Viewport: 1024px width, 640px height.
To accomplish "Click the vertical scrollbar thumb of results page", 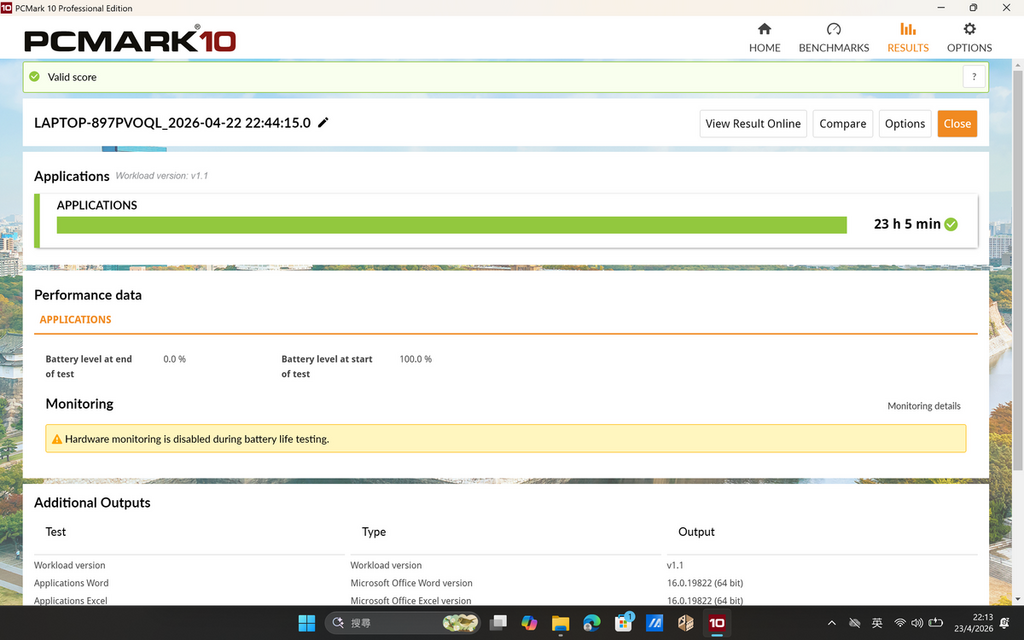I will [x=1017, y=270].
